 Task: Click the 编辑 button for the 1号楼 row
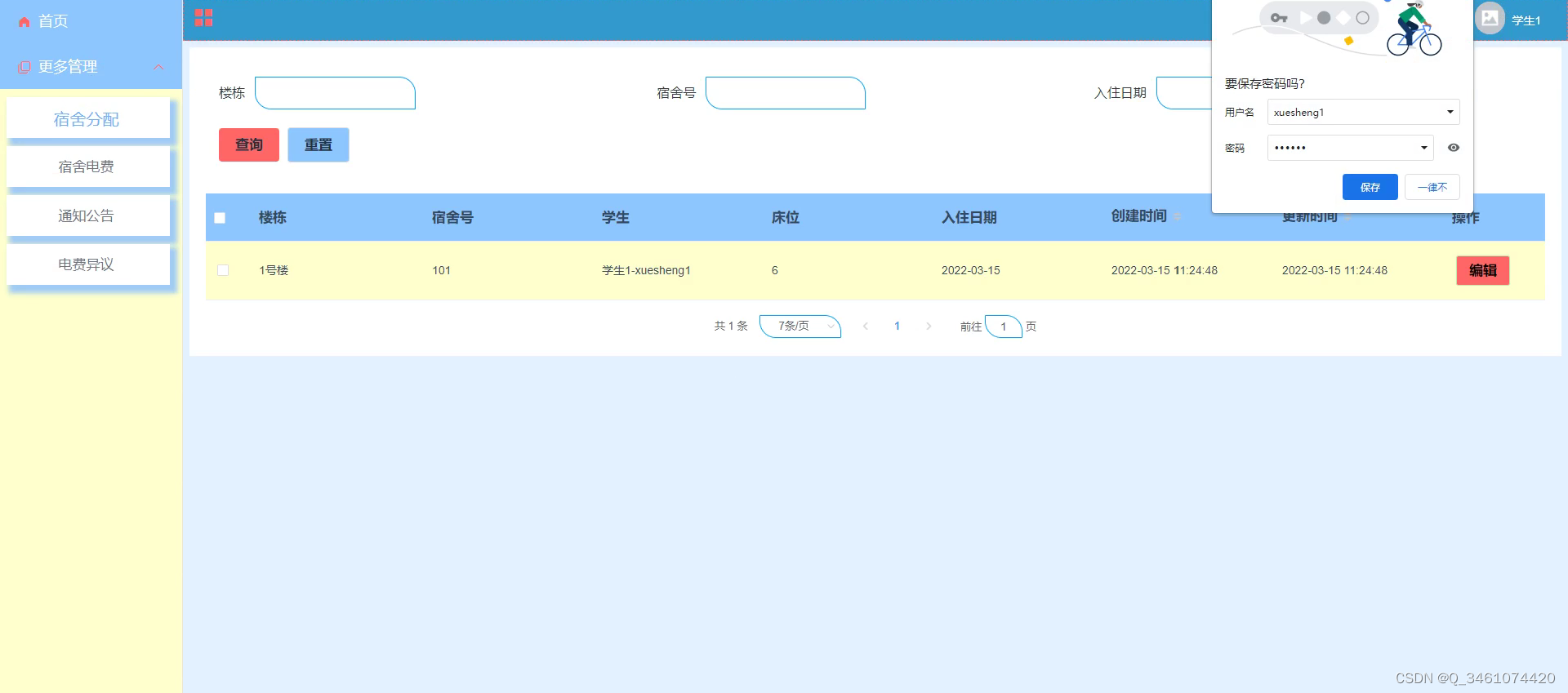tap(1483, 270)
